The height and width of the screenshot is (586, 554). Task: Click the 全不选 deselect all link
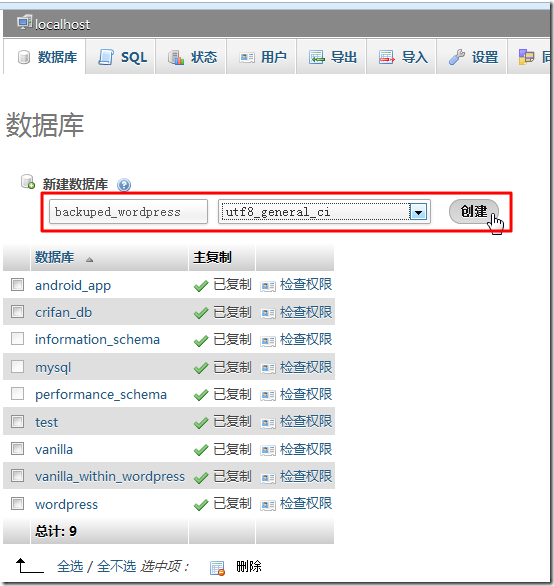coord(117,567)
